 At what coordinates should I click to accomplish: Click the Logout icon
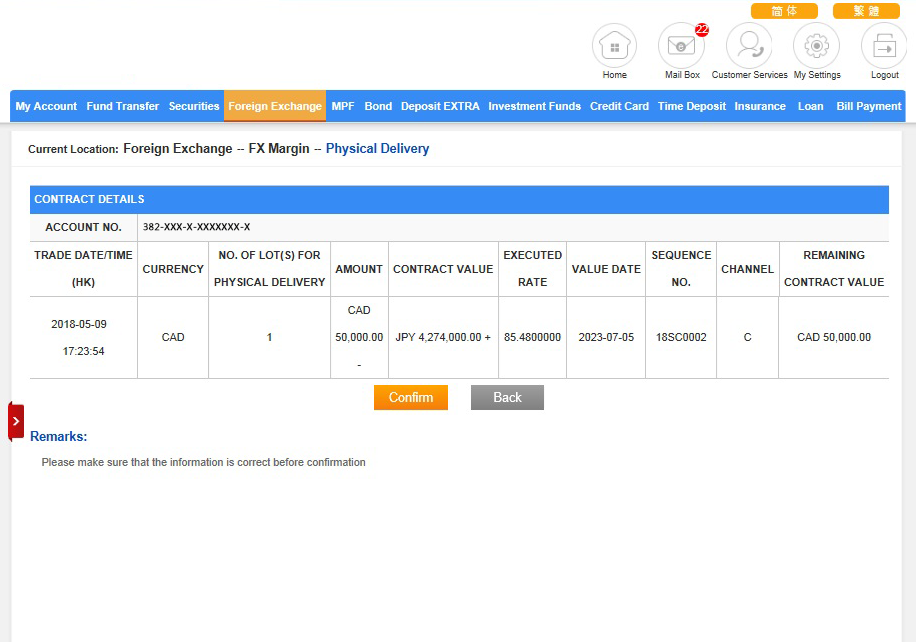click(884, 46)
